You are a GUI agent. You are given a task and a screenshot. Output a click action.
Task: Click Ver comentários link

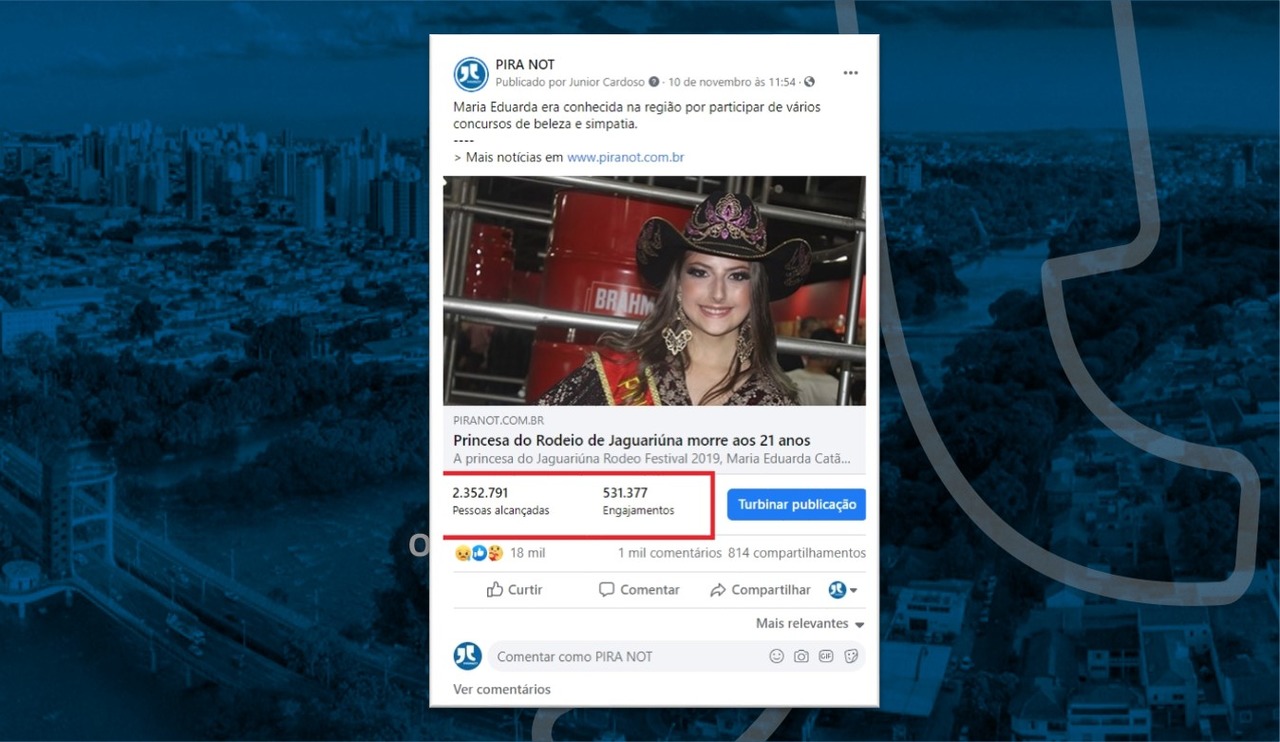[x=501, y=689]
